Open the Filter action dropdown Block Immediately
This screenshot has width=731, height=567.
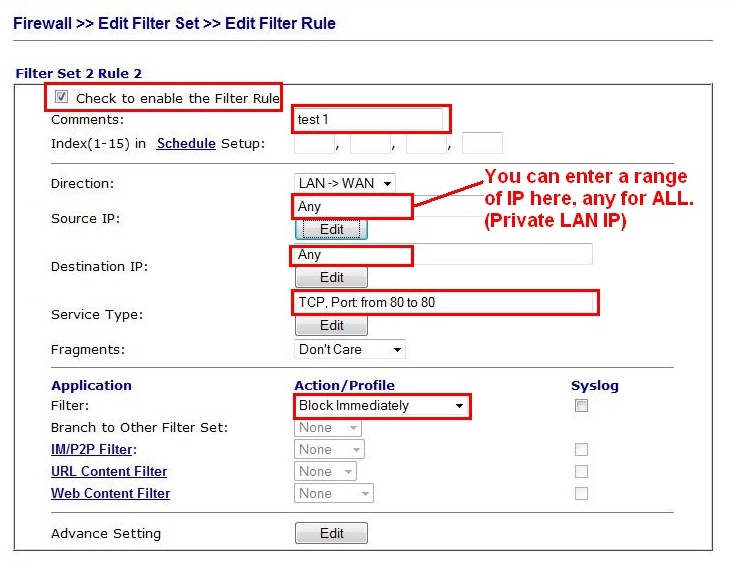click(382, 406)
